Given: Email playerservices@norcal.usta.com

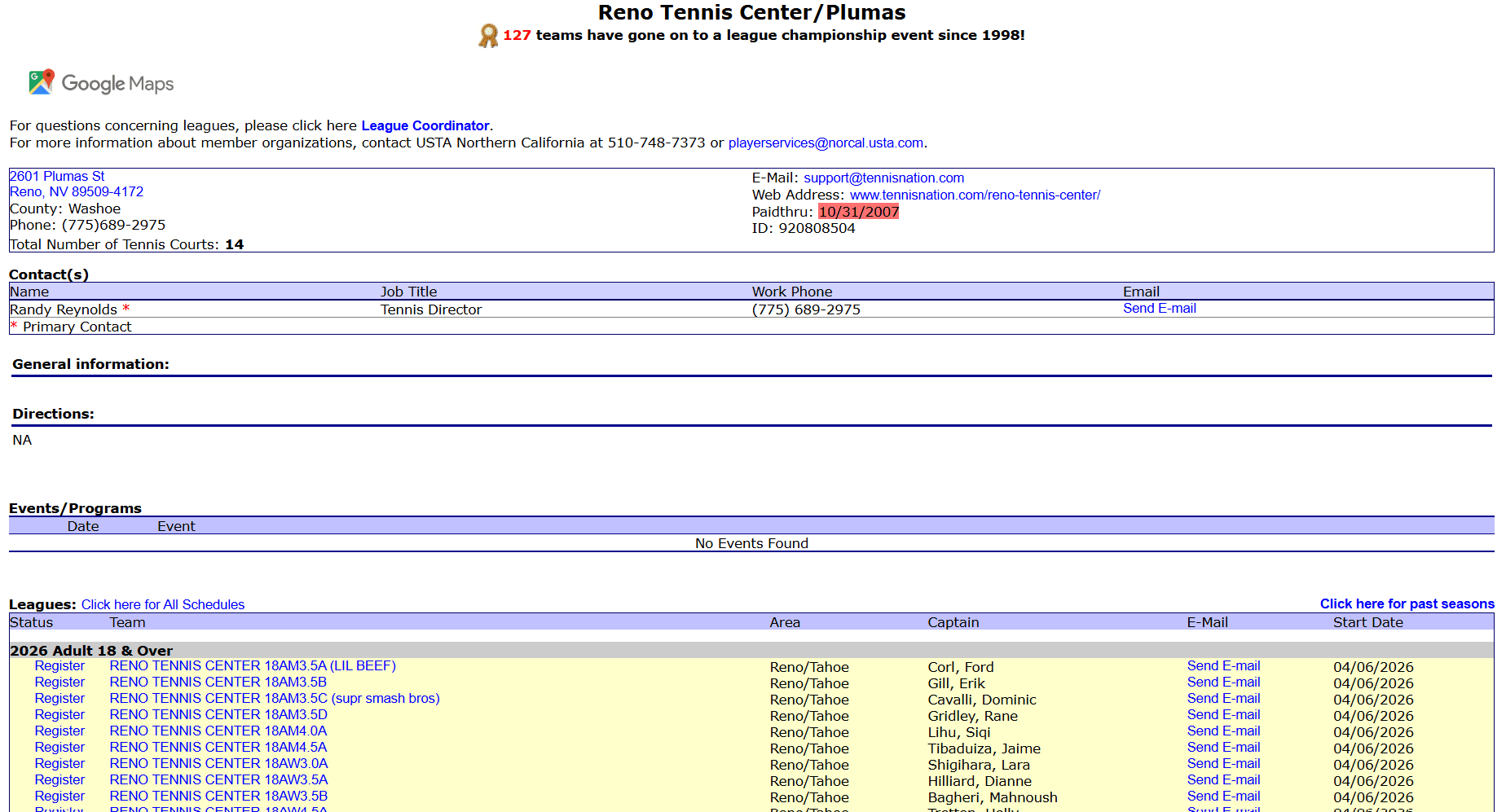Looking at the screenshot, I should 825,143.
